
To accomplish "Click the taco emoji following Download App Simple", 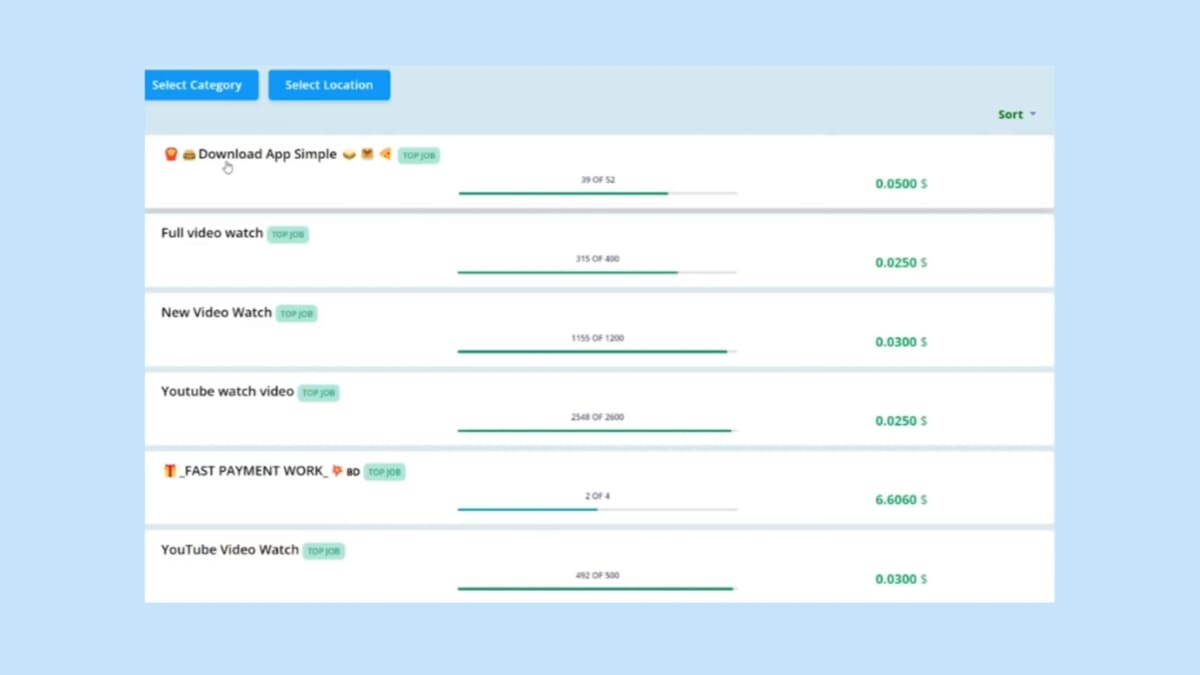I will tap(349, 154).
